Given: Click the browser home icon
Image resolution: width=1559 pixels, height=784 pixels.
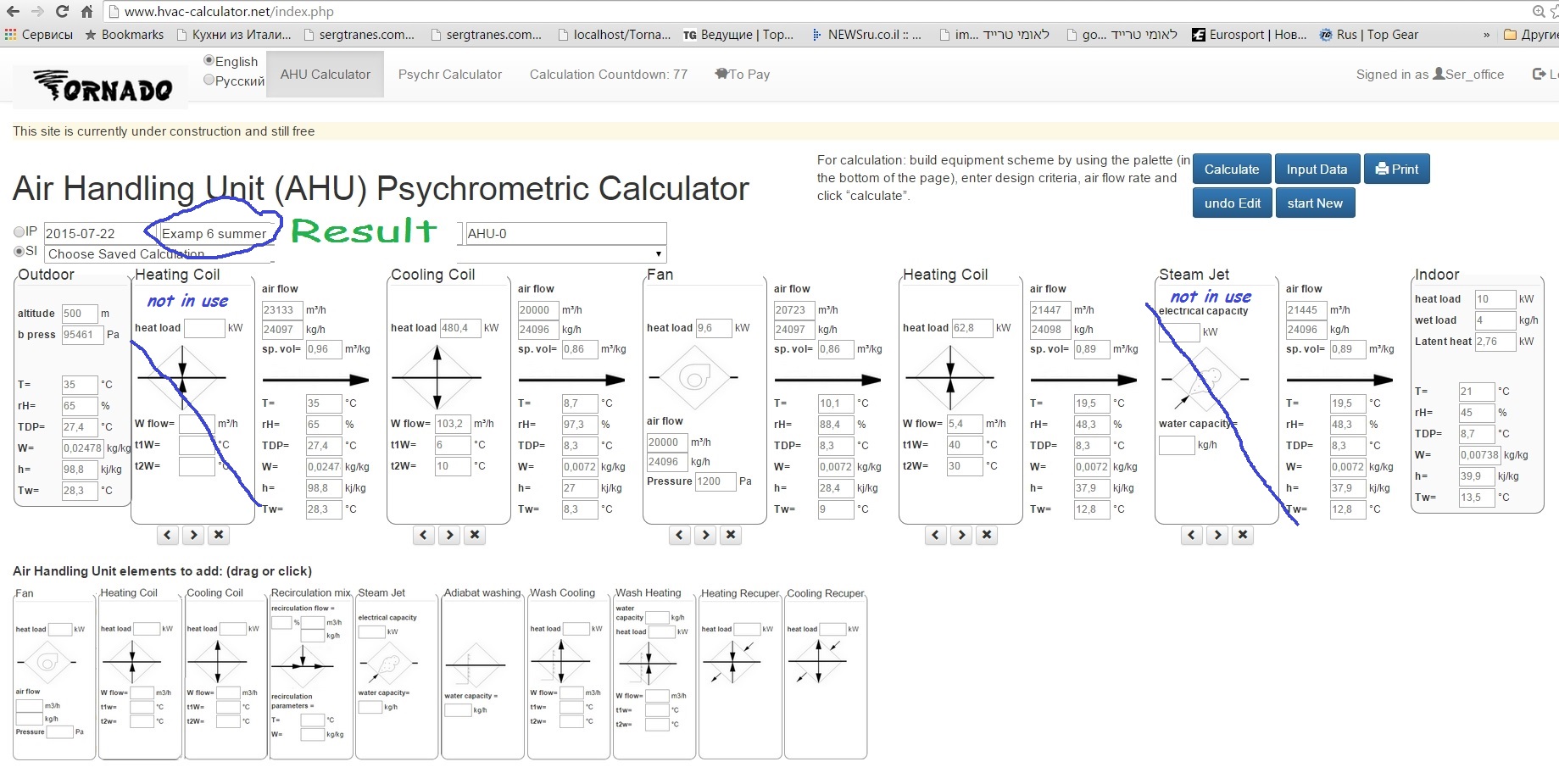Looking at the screenshot, I should coord(86,12).
